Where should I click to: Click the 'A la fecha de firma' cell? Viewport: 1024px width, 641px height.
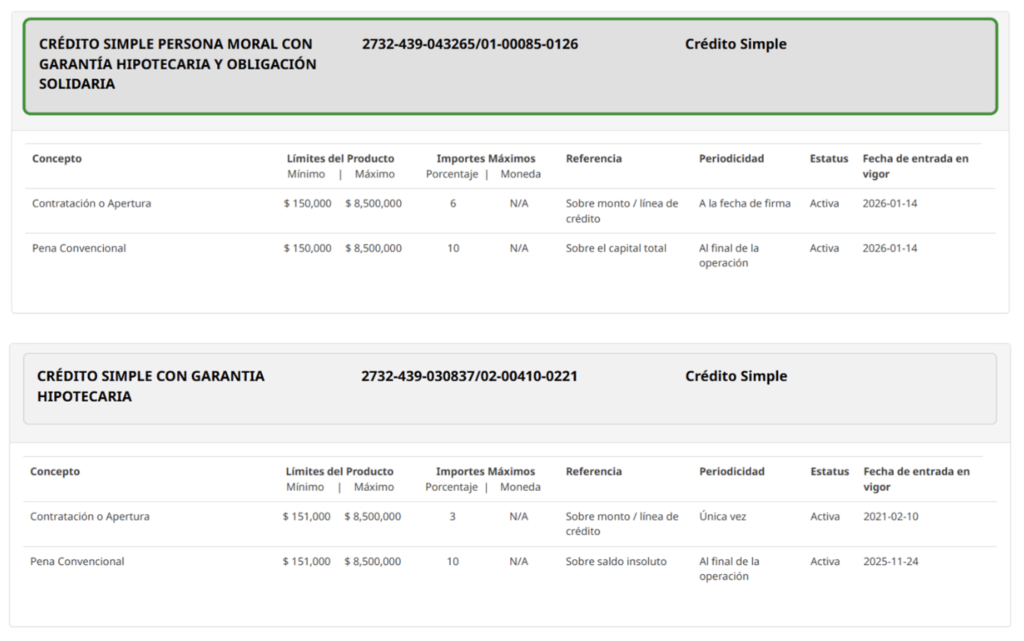[x=744, y=204]
